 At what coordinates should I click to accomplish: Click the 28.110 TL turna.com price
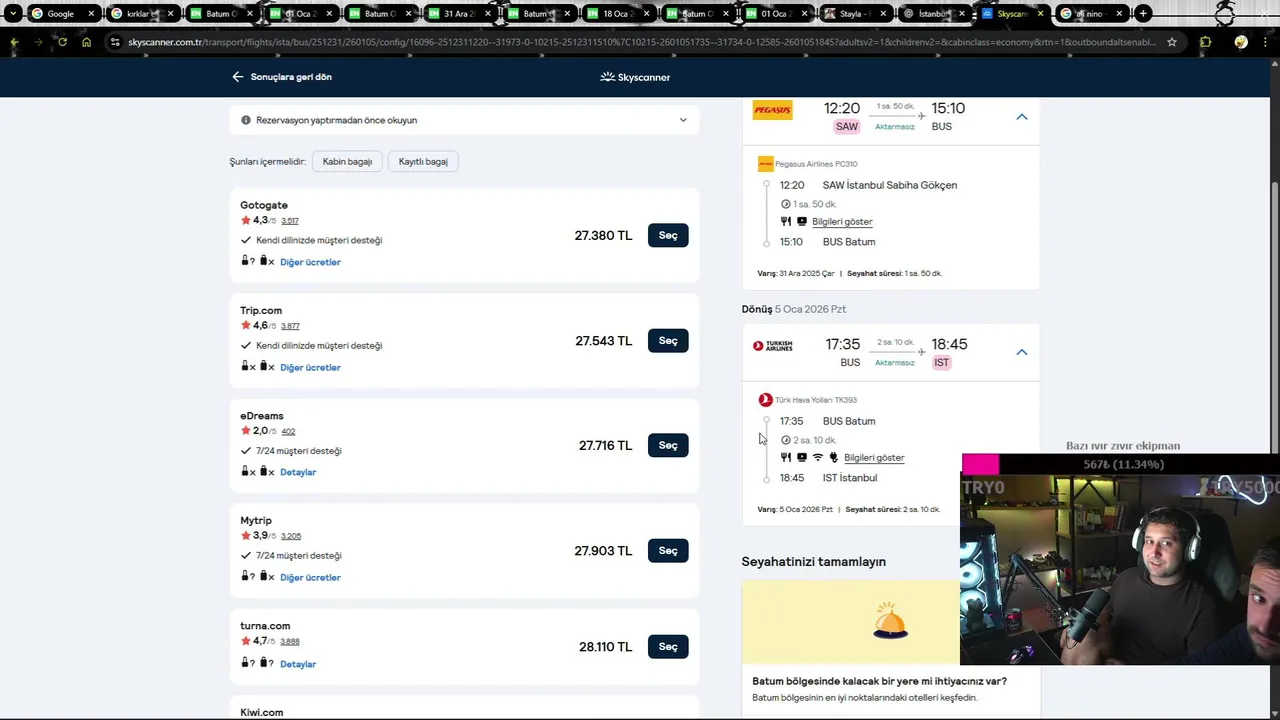(x=605, y=647)
